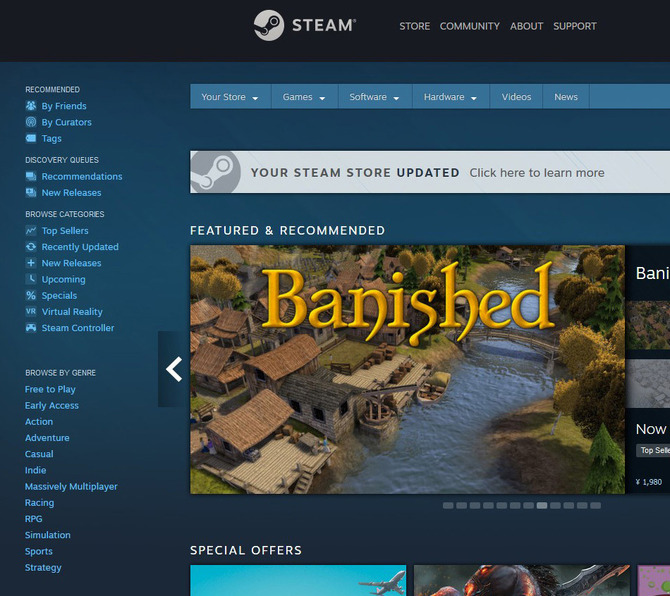Expand the Your Store dropdown
The height and width of the screenshot is (596, 670).
pyautogui.click(x=230, y=97)
